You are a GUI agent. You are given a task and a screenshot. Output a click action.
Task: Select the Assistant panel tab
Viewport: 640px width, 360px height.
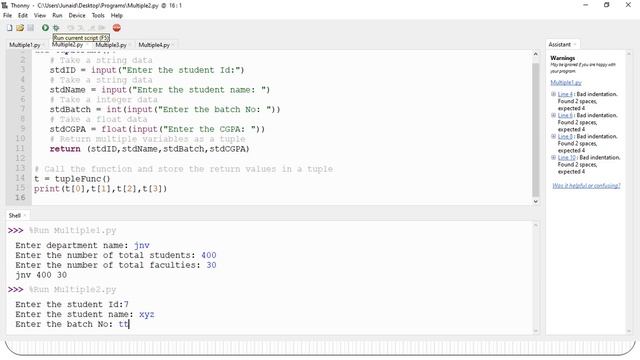coord(560,44)
